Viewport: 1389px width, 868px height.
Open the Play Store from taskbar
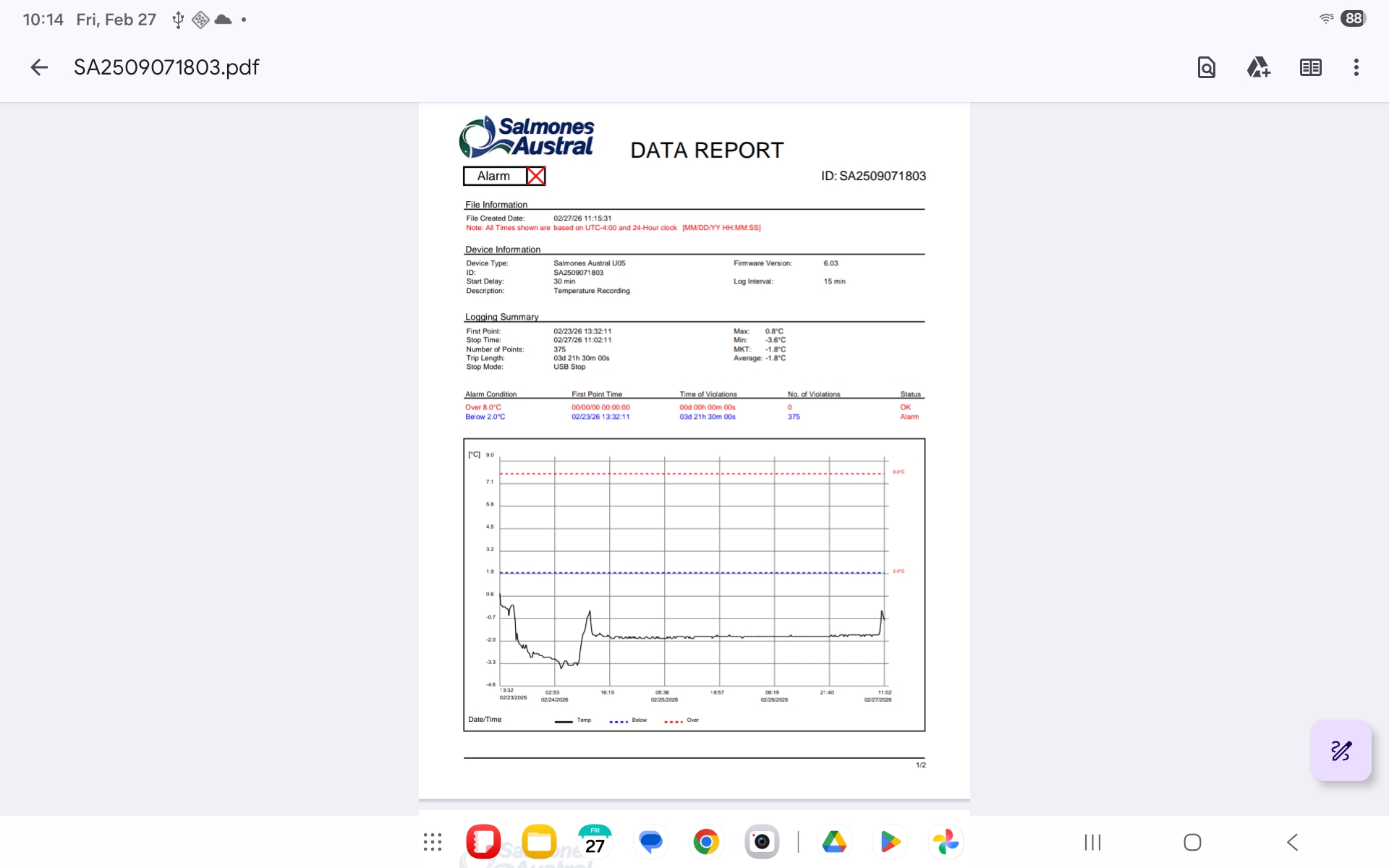tap(890, 842)
